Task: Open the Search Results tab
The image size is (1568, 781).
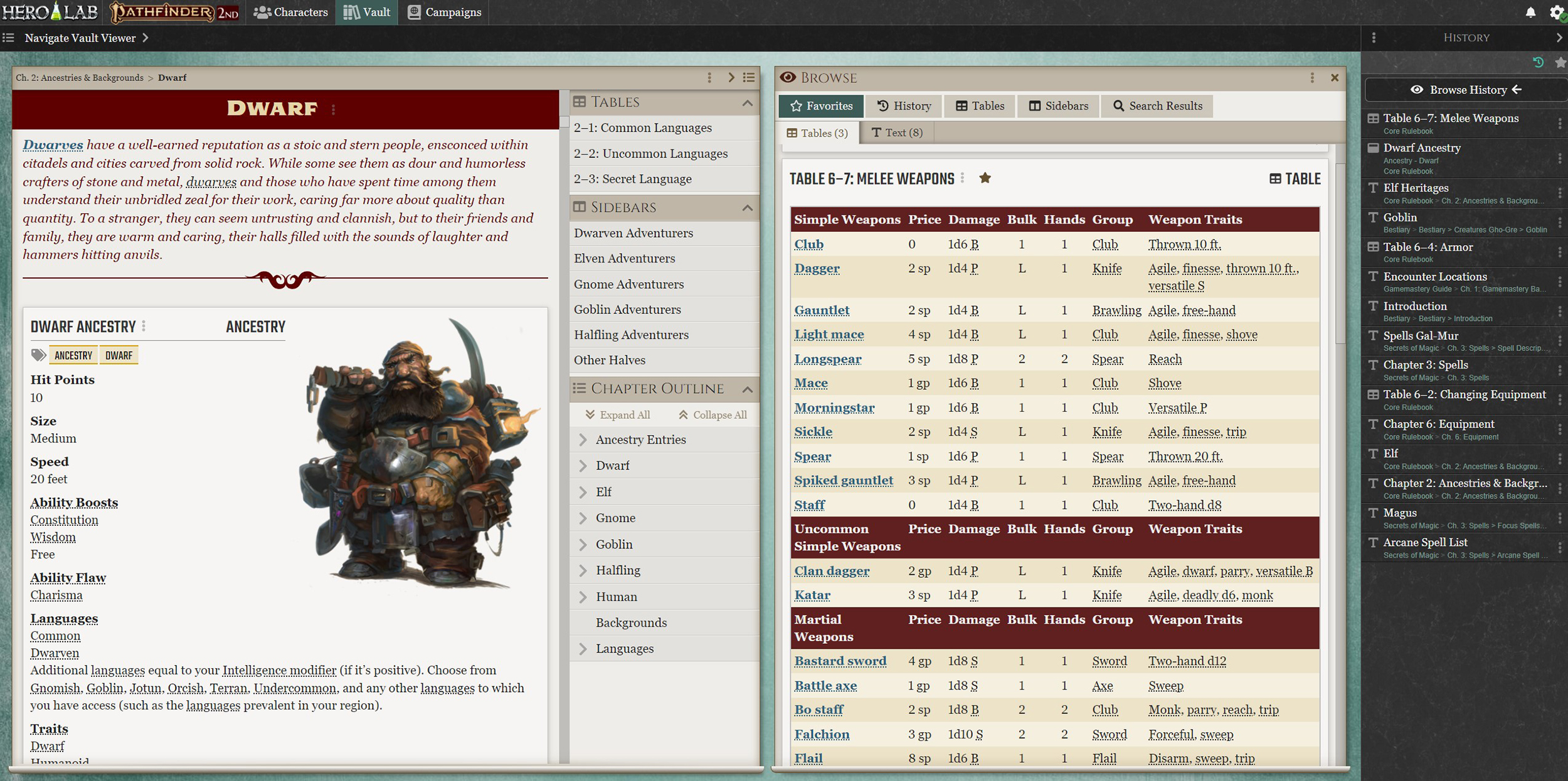Action: point(1158,106)
